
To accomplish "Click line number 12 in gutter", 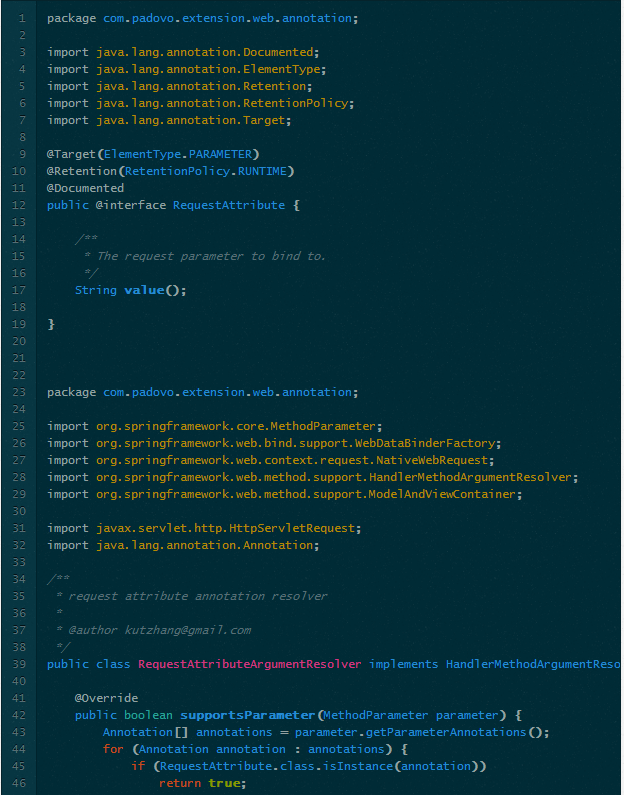I will click(19, 205).
